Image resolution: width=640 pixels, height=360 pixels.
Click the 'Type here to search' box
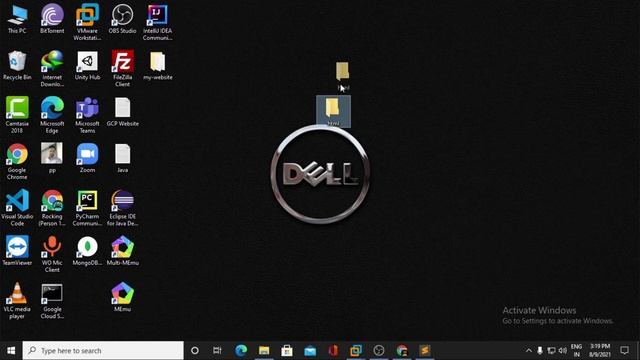(x=103, y=351)
